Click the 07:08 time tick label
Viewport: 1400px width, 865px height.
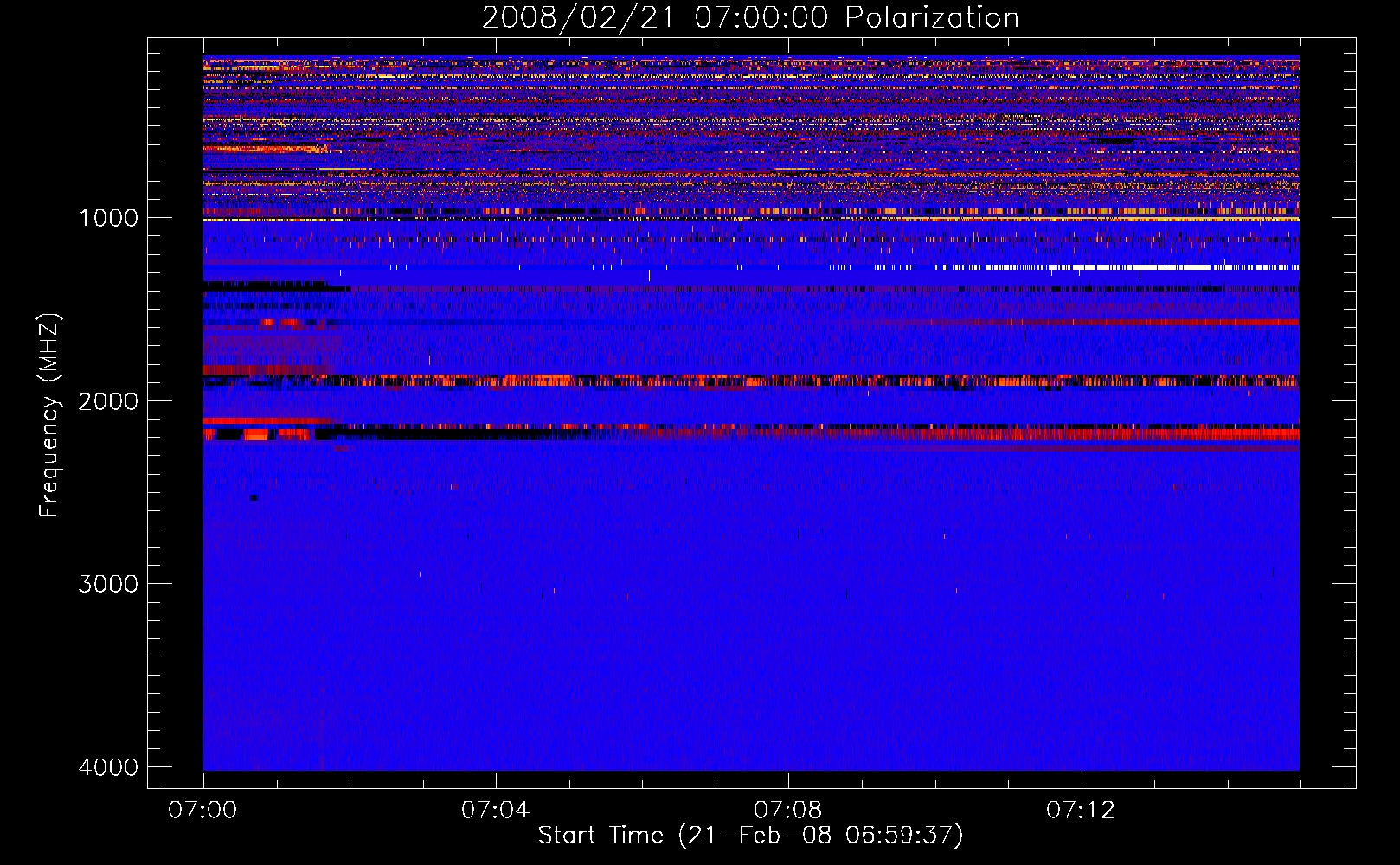click(x=787, y=811)
